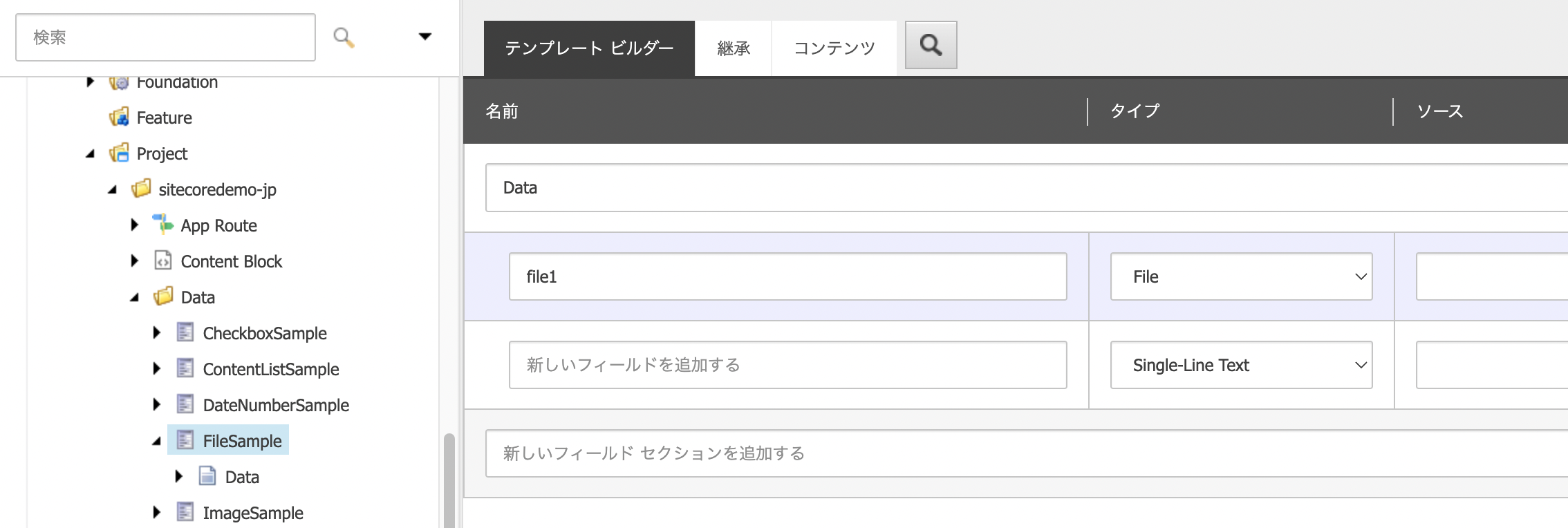Click the content tree vertical scrollbar

449,480
